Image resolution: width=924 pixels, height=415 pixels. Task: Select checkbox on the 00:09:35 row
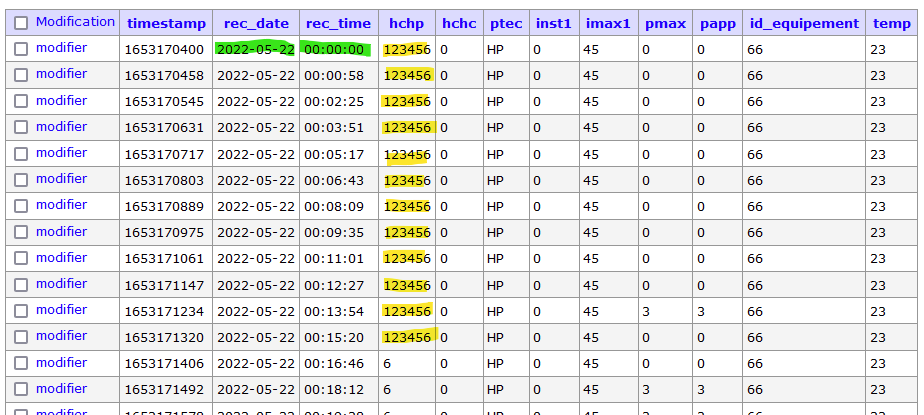(x=21, y=232)
